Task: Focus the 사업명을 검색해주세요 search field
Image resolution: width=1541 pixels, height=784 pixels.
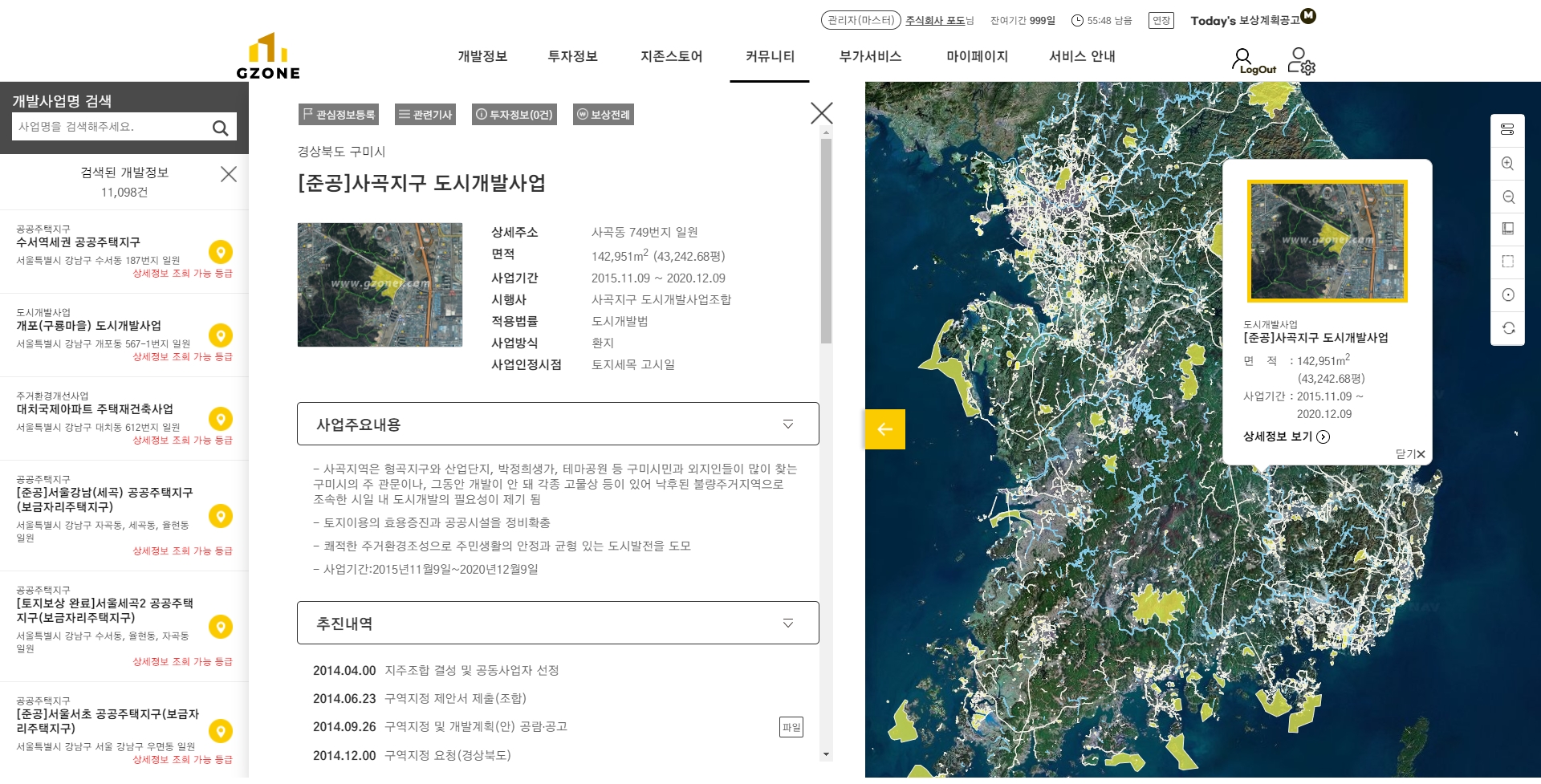Action: (x=110, y=127)
